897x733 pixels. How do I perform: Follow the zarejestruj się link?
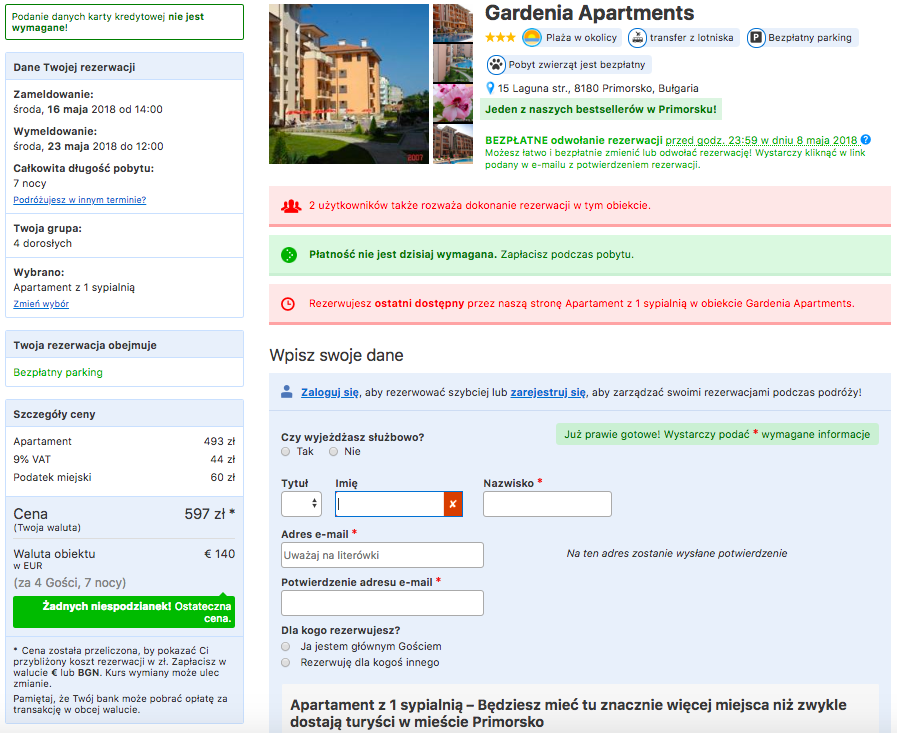click(x=548, y=393)
